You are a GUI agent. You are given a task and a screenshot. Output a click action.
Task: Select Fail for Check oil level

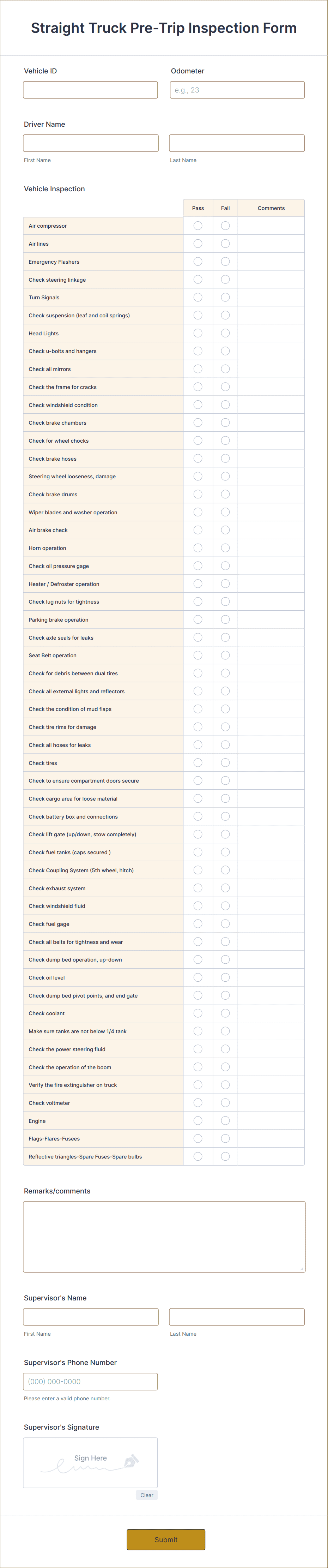(225, 977)
